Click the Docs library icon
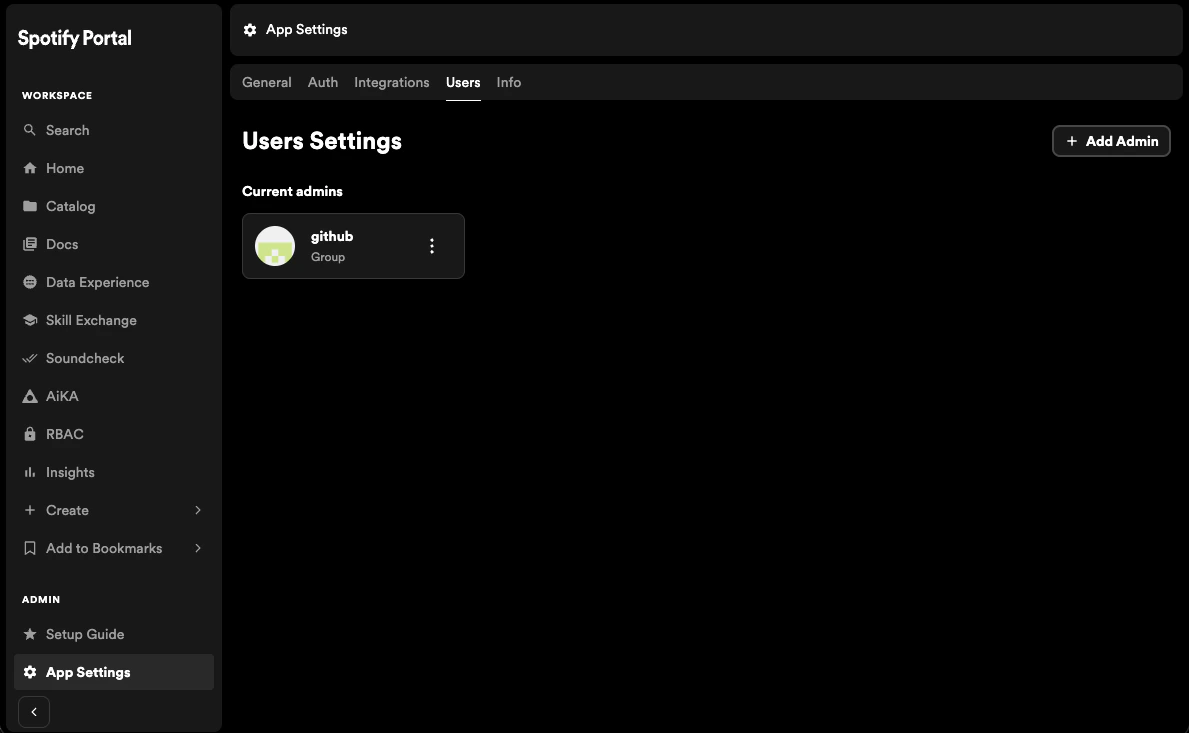Viewport: 1189px width, 733px height. (30, 244)
